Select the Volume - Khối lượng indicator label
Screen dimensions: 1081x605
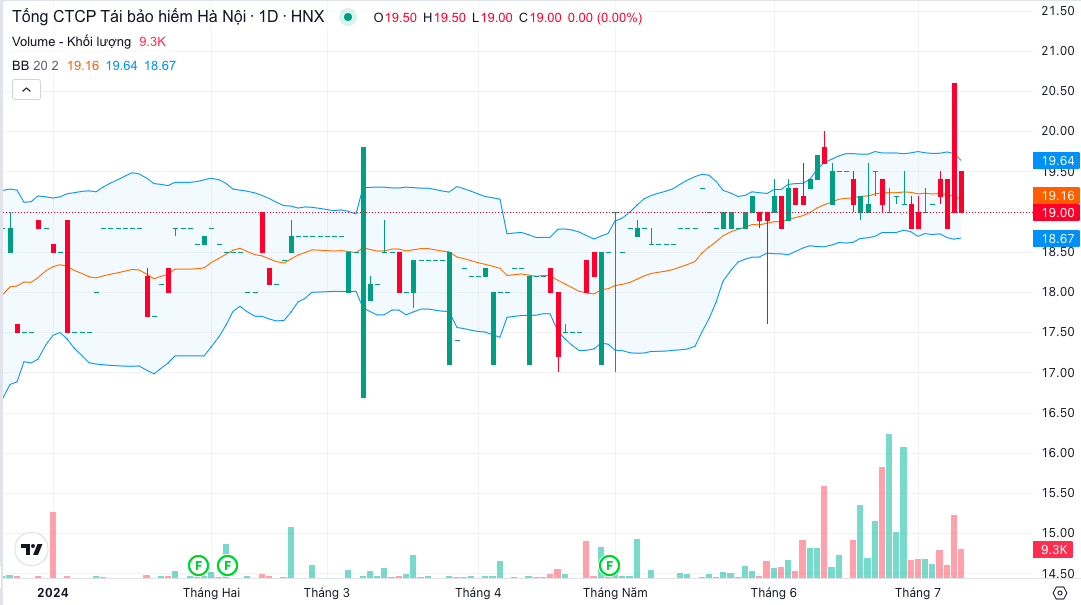pyautogui.click(x=72, y=41)
